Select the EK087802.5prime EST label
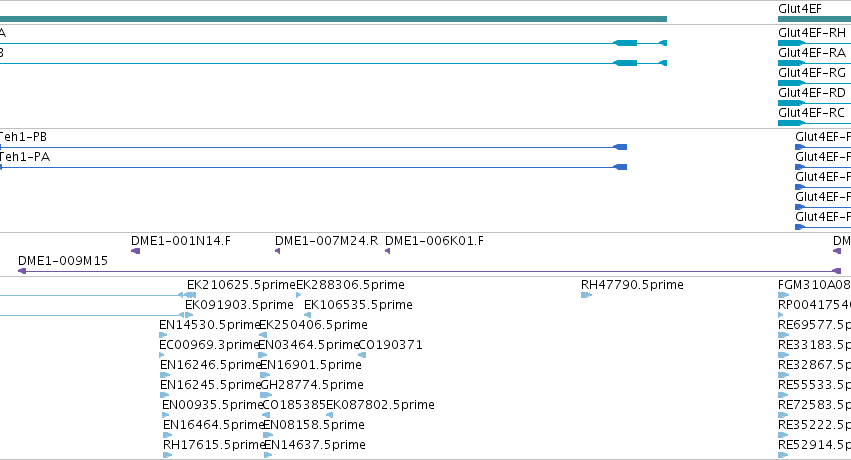This screenshot has height=460, width=851. pyautogui.click(x=380, y=405)
